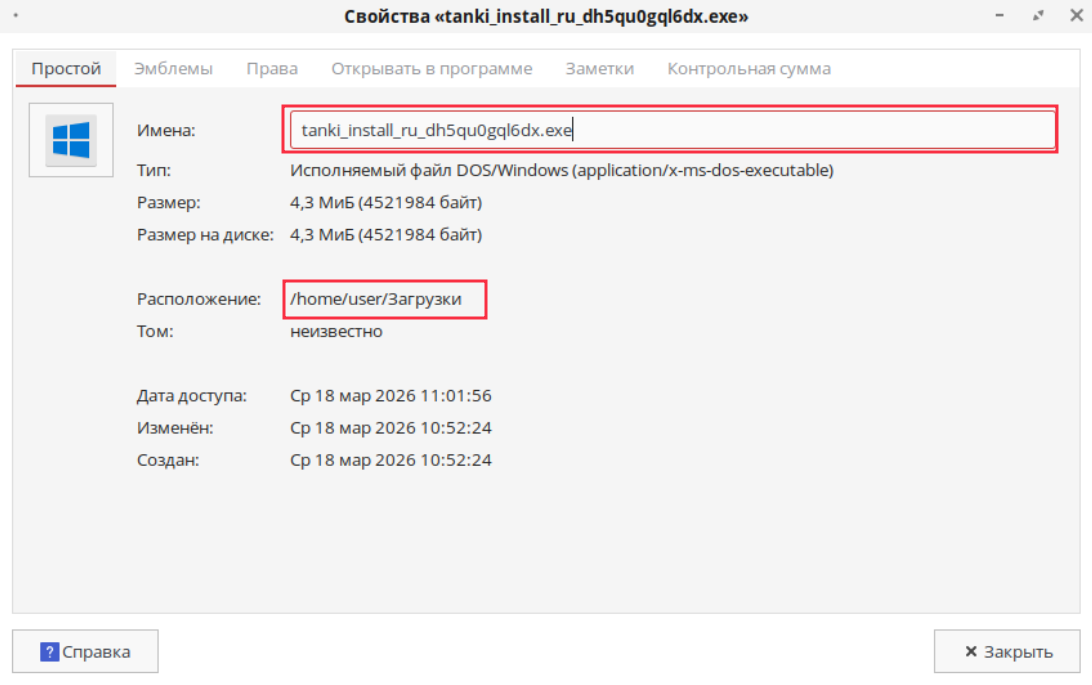1092x685 pixels.
Task: Switch to the Эмблемы tab
Action: coord(173,69)
